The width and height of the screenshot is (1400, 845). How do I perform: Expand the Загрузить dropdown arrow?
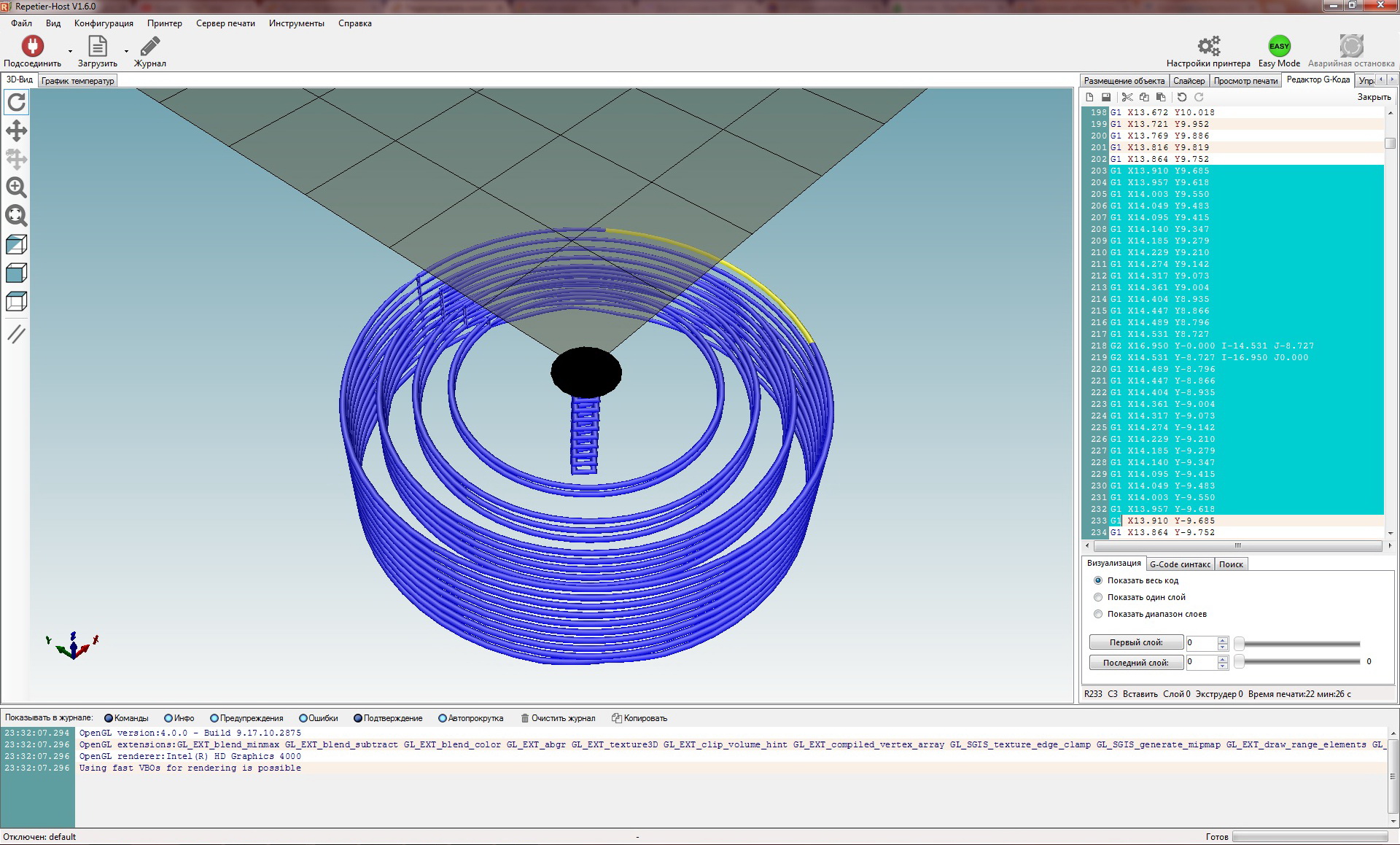point(126,51)
